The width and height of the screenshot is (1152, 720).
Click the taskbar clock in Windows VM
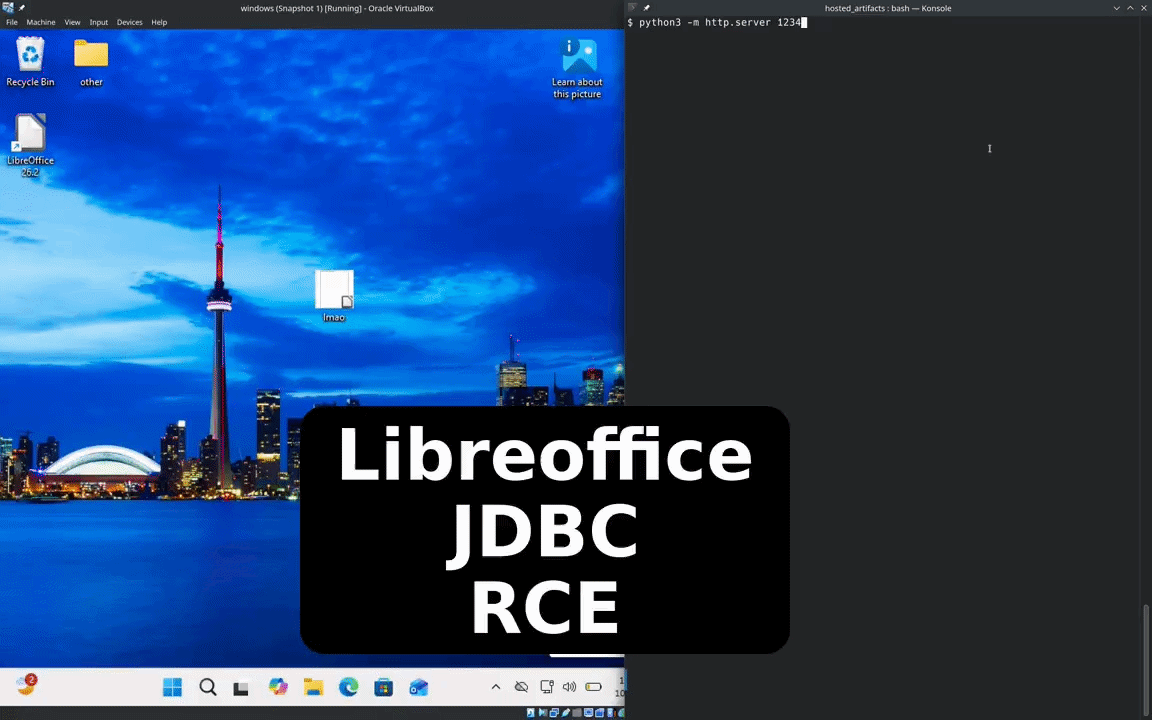(x=620, y=687)
